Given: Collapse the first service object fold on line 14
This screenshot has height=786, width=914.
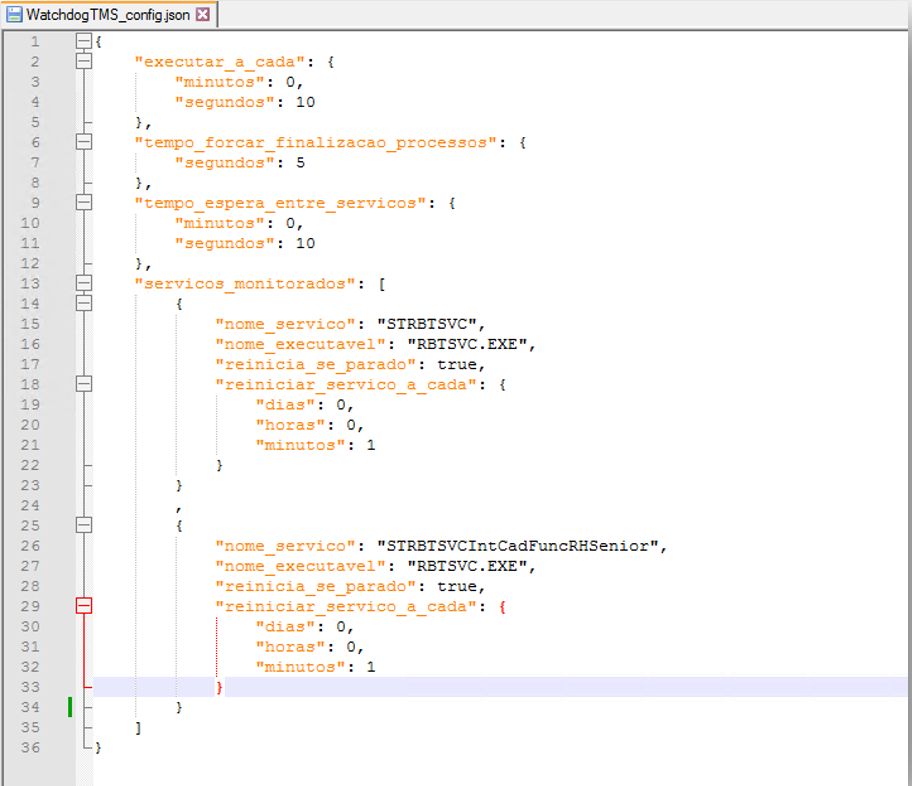Looking at the screenshot, I should [x=84, y=303].
